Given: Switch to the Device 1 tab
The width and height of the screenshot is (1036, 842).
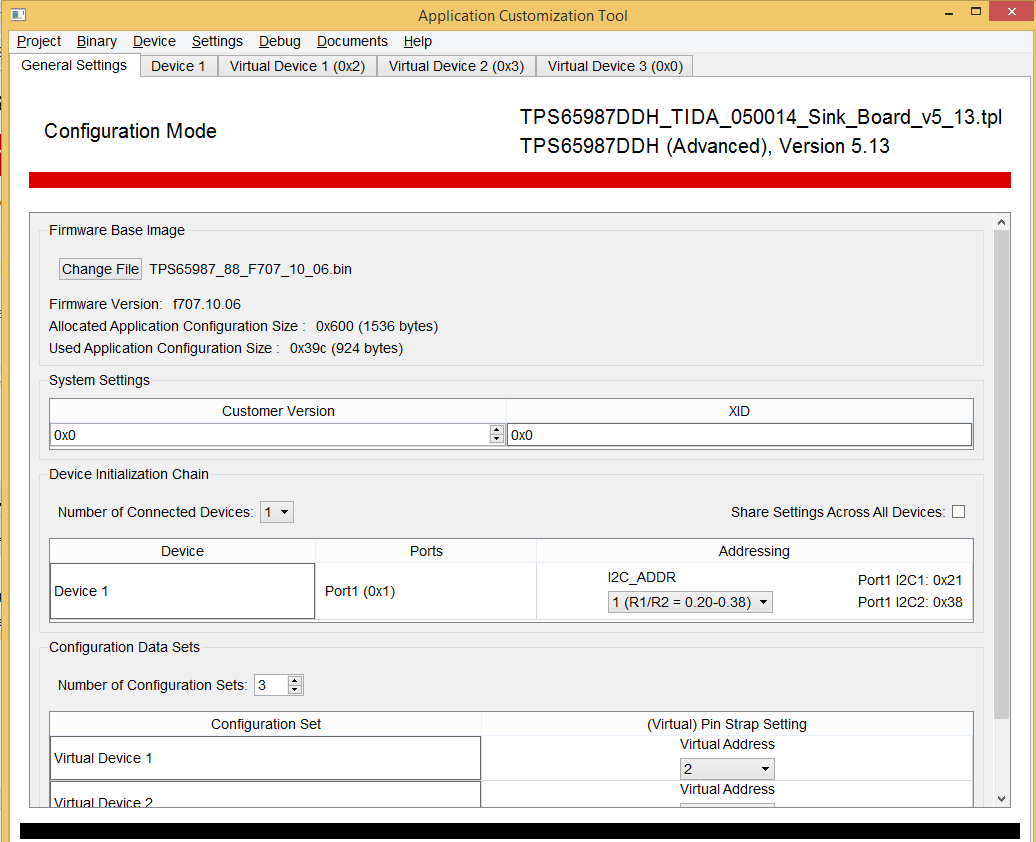Looking at the screenshot, I should point(178,66).
